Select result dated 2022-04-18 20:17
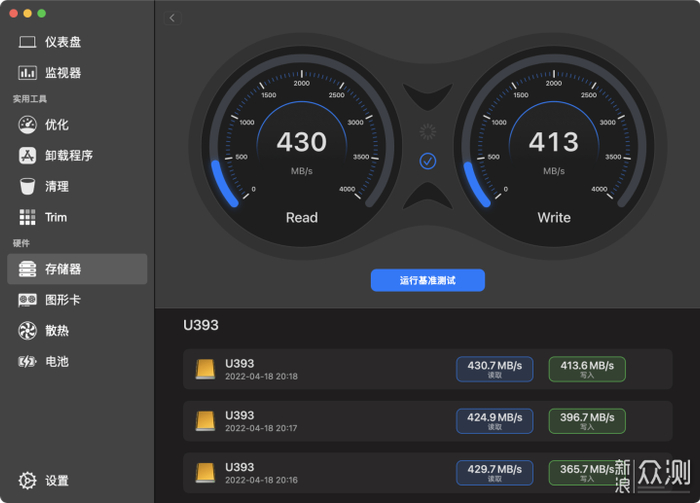Viewport: 700px width, 503px height. click(428, 421)
